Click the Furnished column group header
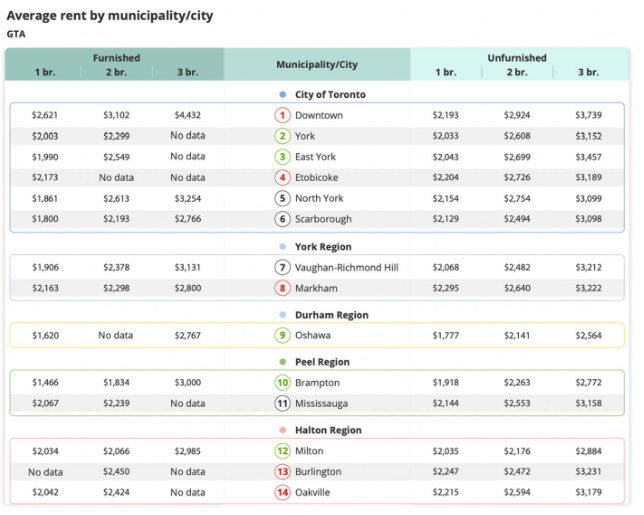Viewport: 644px width, 515px height. [x=116, y=58]
